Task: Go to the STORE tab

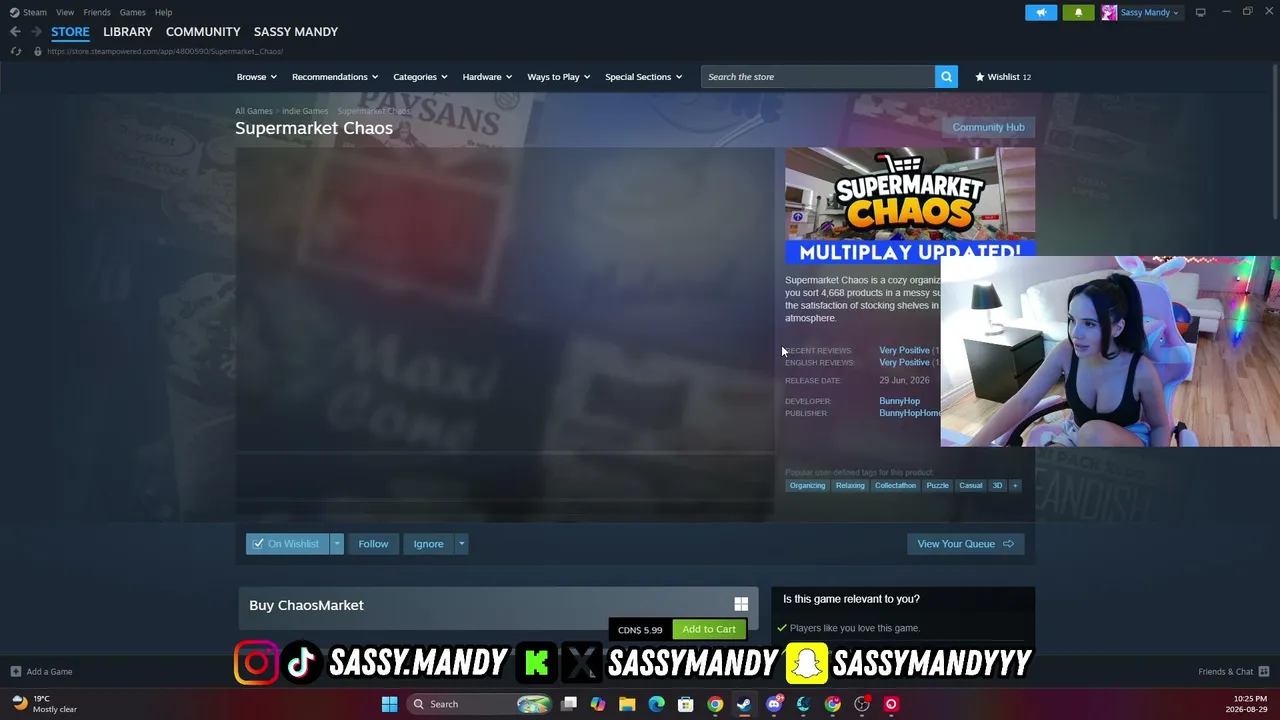Action: pyautogui.click(x=70, y=32)
